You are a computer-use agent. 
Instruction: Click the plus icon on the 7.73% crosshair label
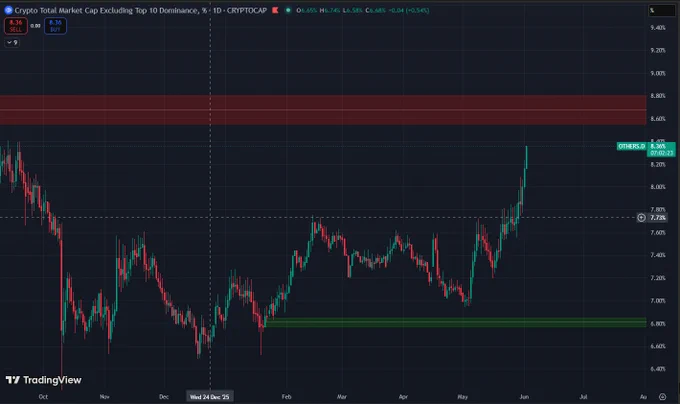click(x=641, y=218)
